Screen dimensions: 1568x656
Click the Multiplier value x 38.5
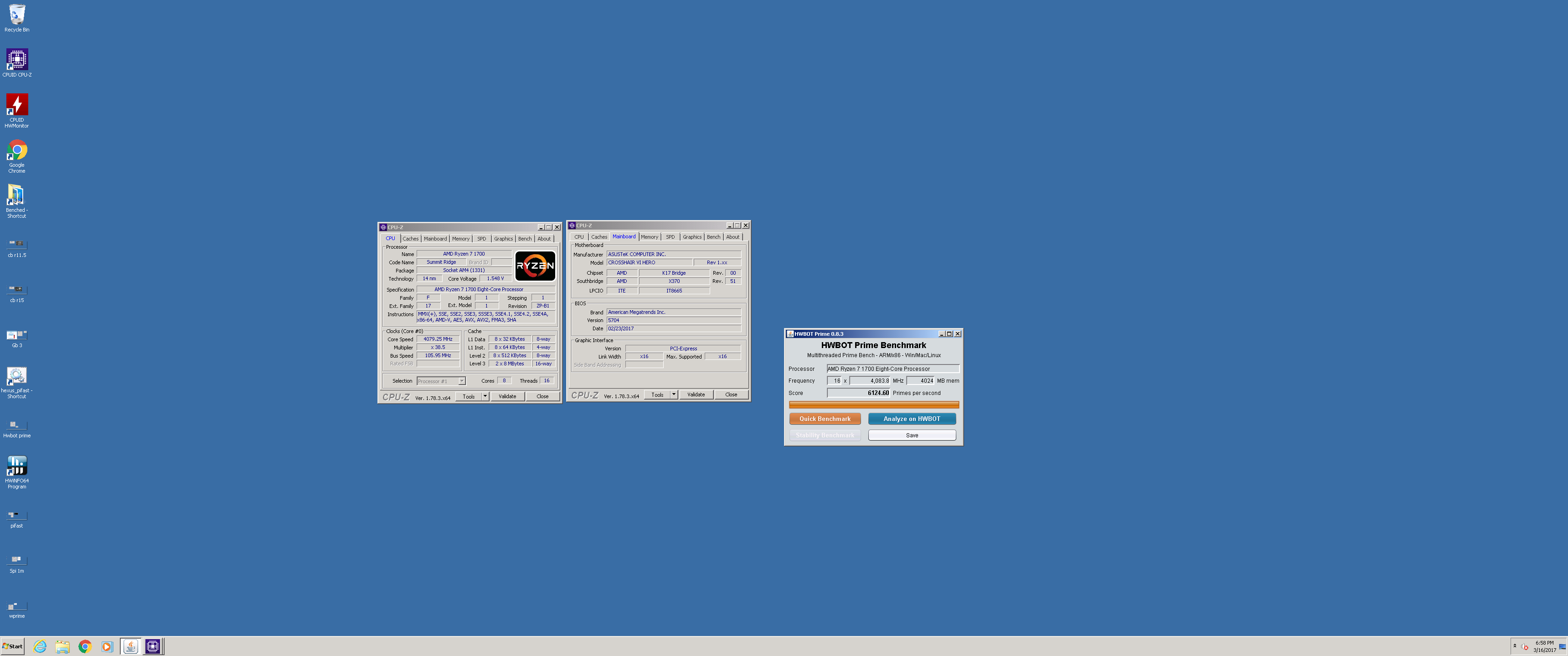click(x=438, y=347)
